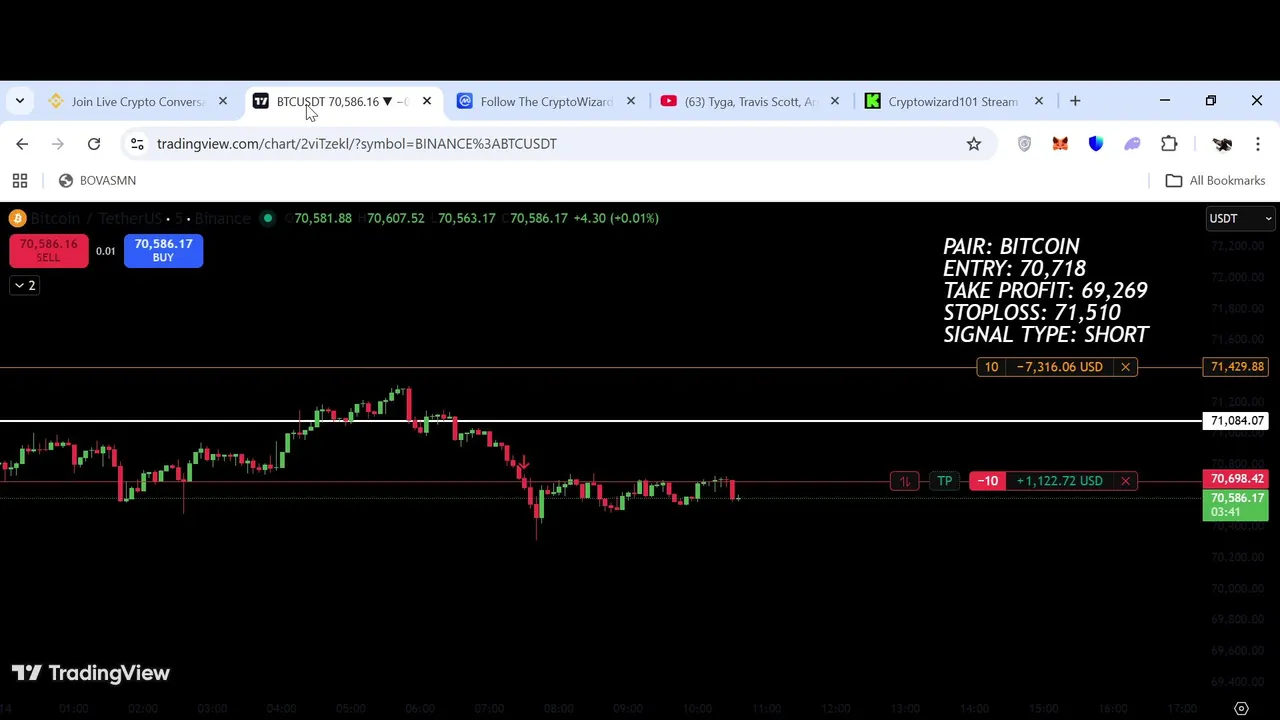Add take profit with the TP button
The height and width of the screenshot is (720, 1280).
point(944,481)
